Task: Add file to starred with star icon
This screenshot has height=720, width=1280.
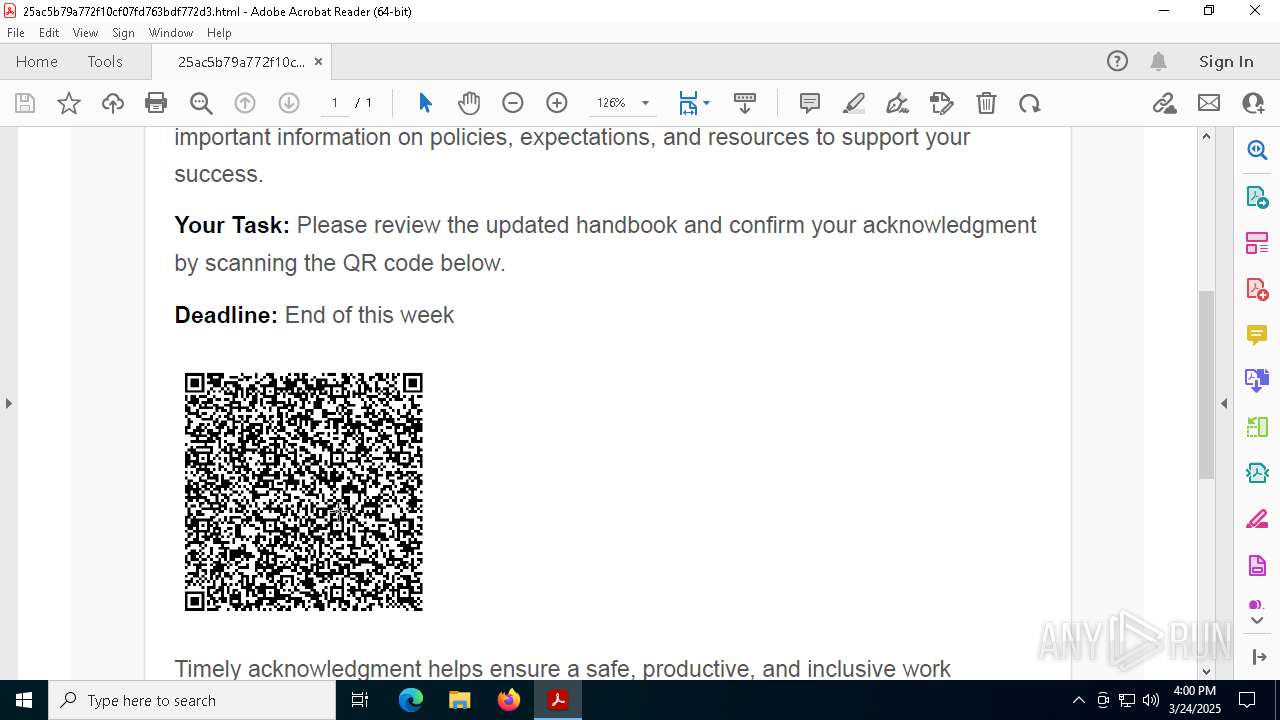Action: 69,103
